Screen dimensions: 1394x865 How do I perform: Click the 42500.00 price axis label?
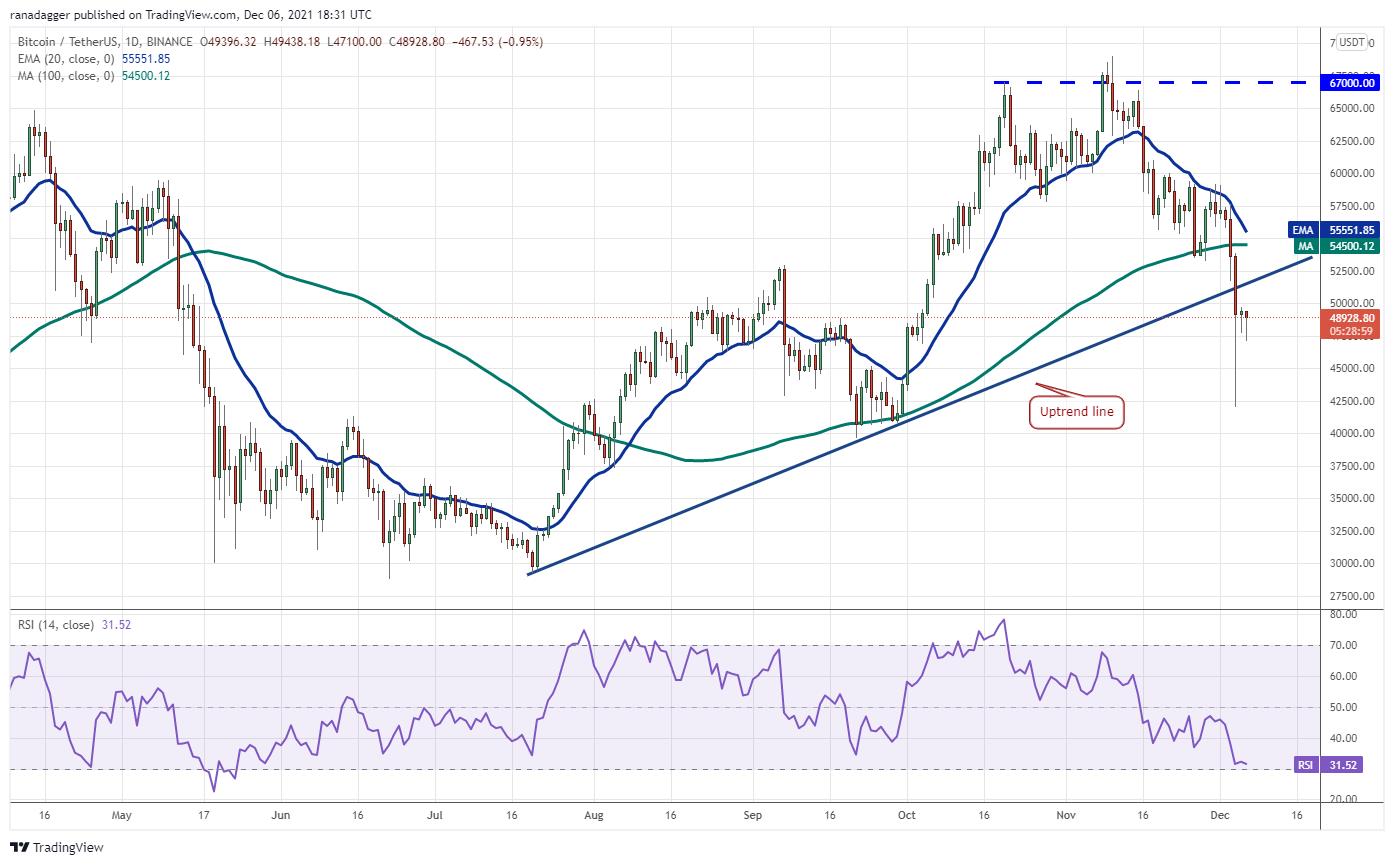(1352, 401)
